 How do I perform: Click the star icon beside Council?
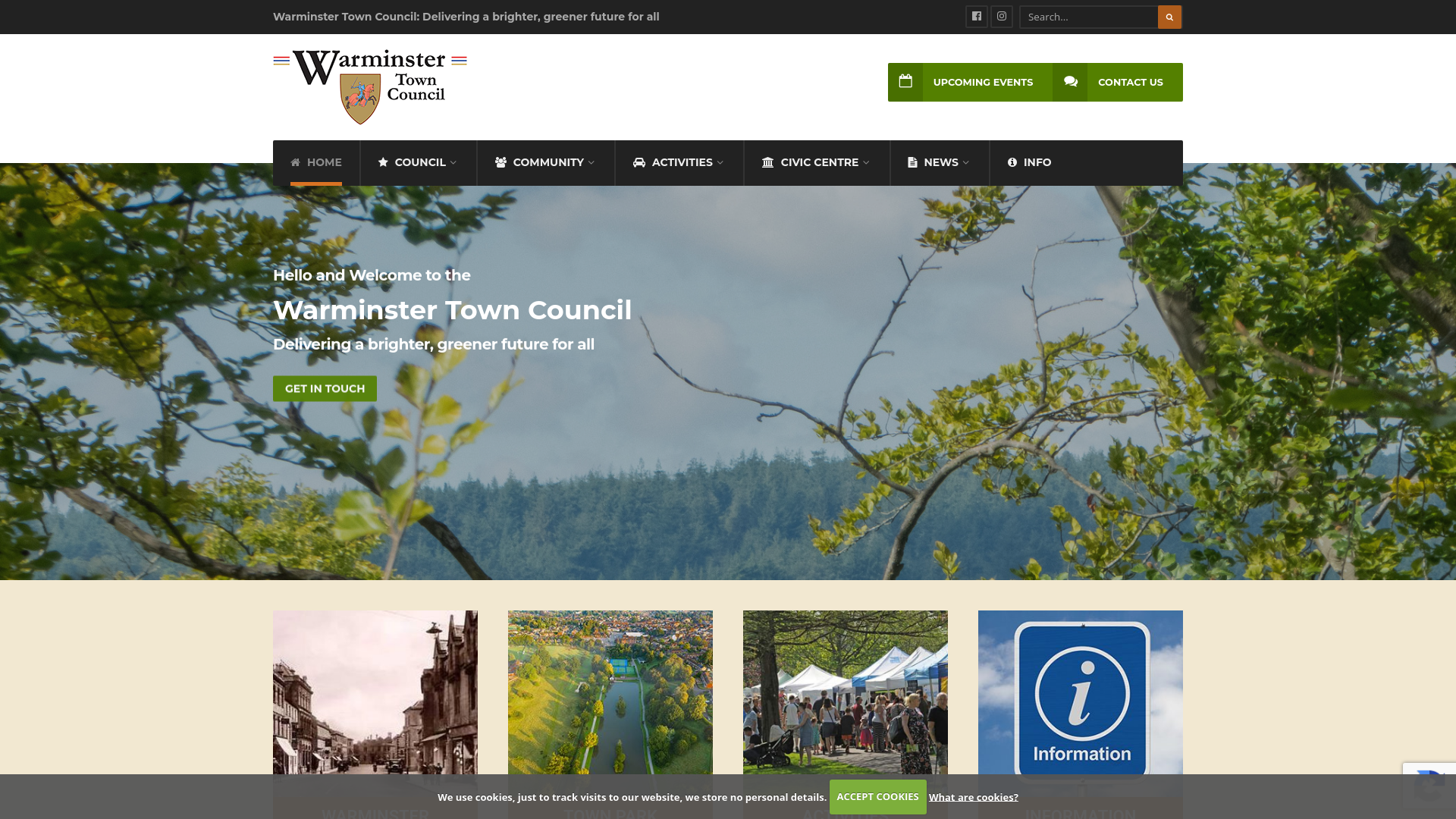[383, 162]
